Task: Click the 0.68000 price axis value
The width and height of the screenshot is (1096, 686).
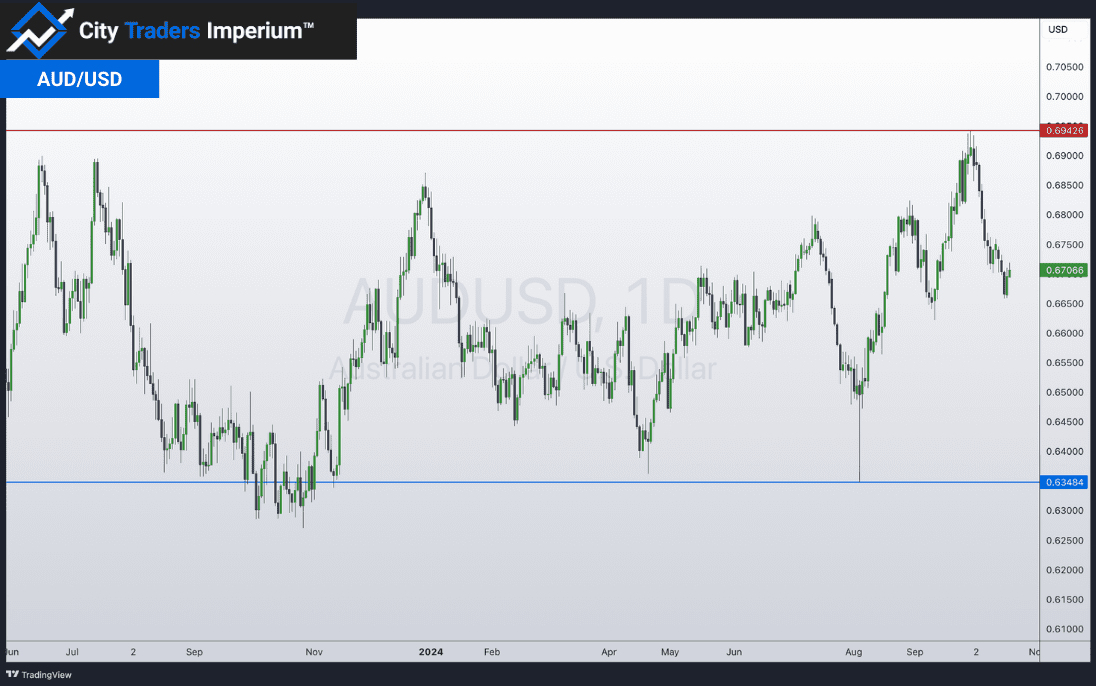Action: [x=1065, y=215]
